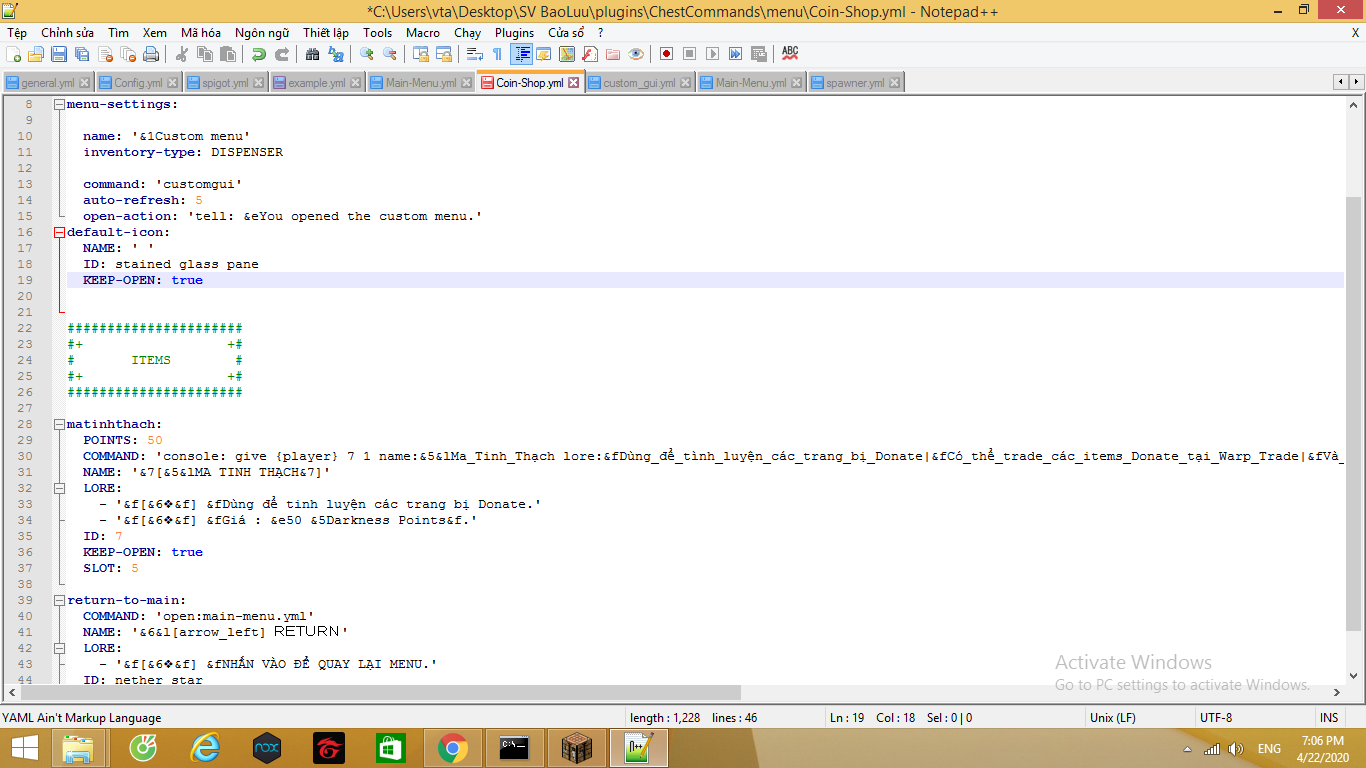
Task: Open the Replace dialog icon
Action: pyautogui.click(x=335, y=54)
